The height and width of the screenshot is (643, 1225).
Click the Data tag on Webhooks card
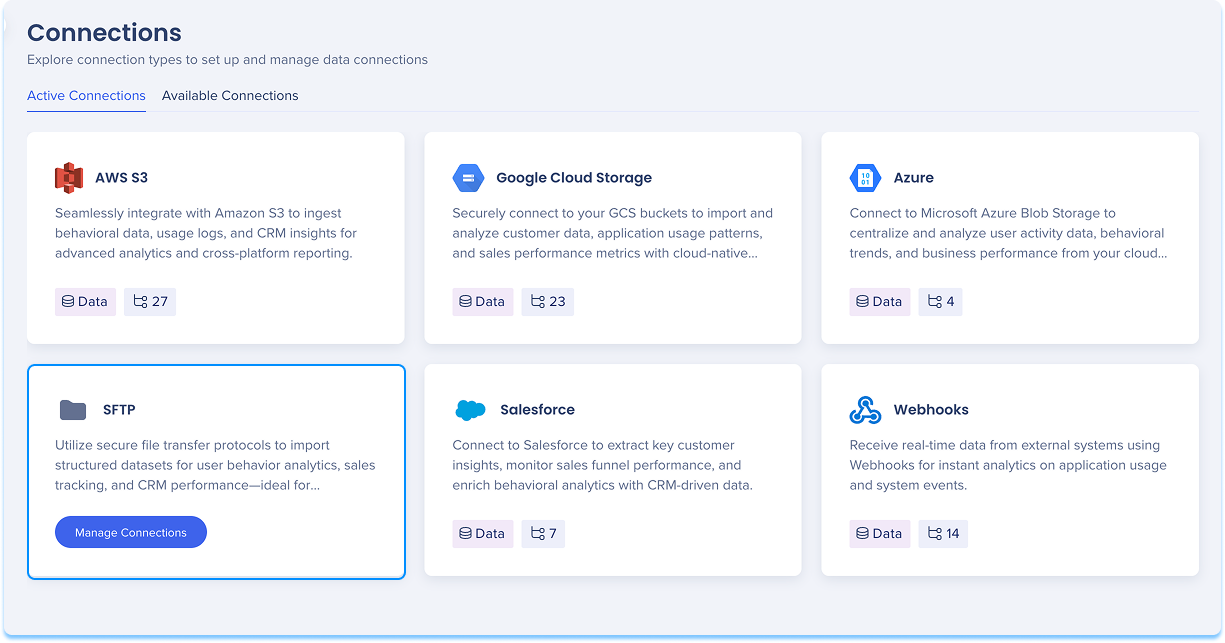click(x=880, y=534)
